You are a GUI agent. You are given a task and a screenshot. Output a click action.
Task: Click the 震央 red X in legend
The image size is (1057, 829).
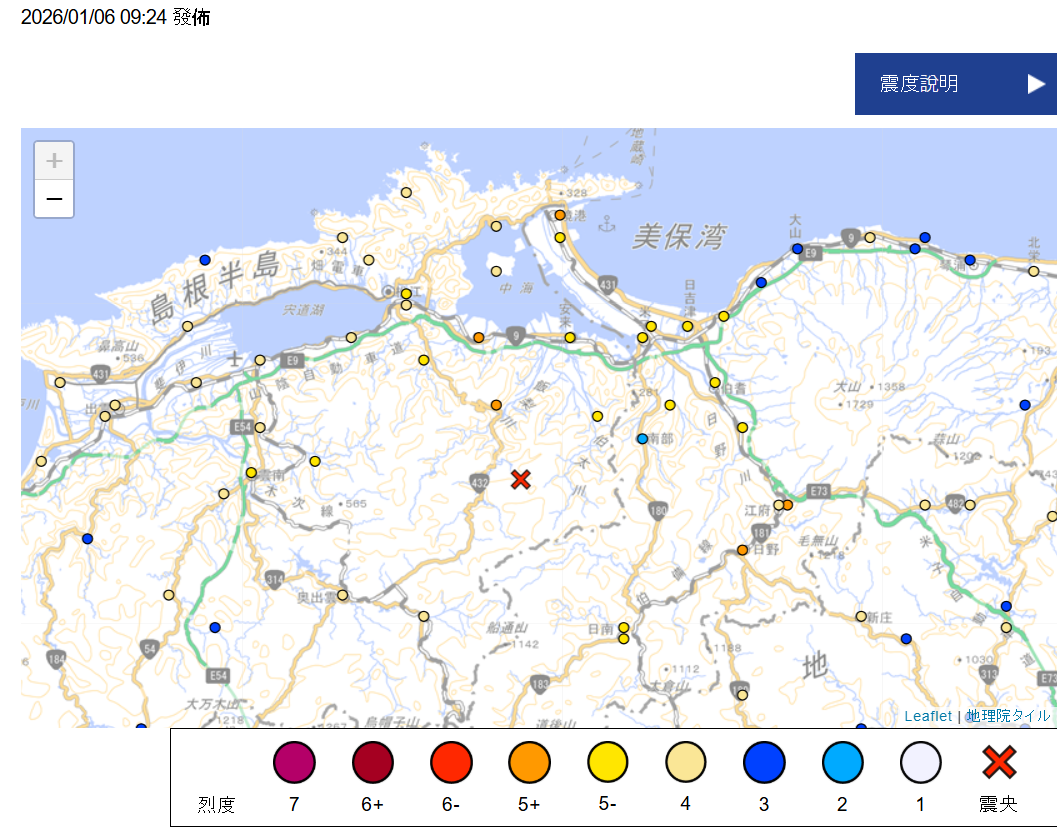[999, 763]
